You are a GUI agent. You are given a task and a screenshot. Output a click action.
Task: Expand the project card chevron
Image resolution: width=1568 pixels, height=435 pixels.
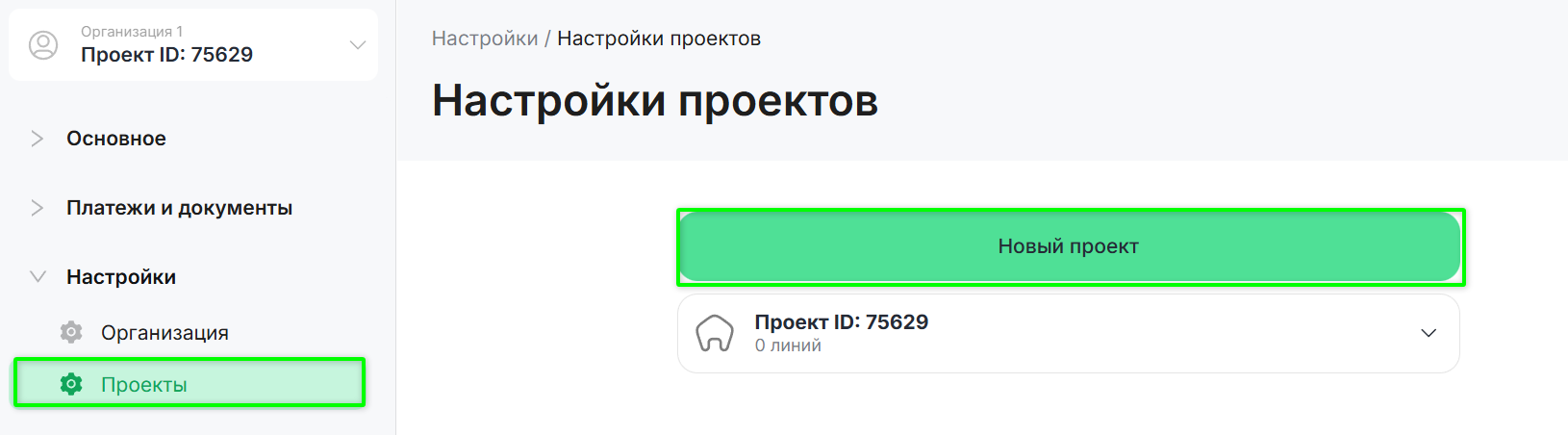pyautogui.click(x=1429, y=333)
